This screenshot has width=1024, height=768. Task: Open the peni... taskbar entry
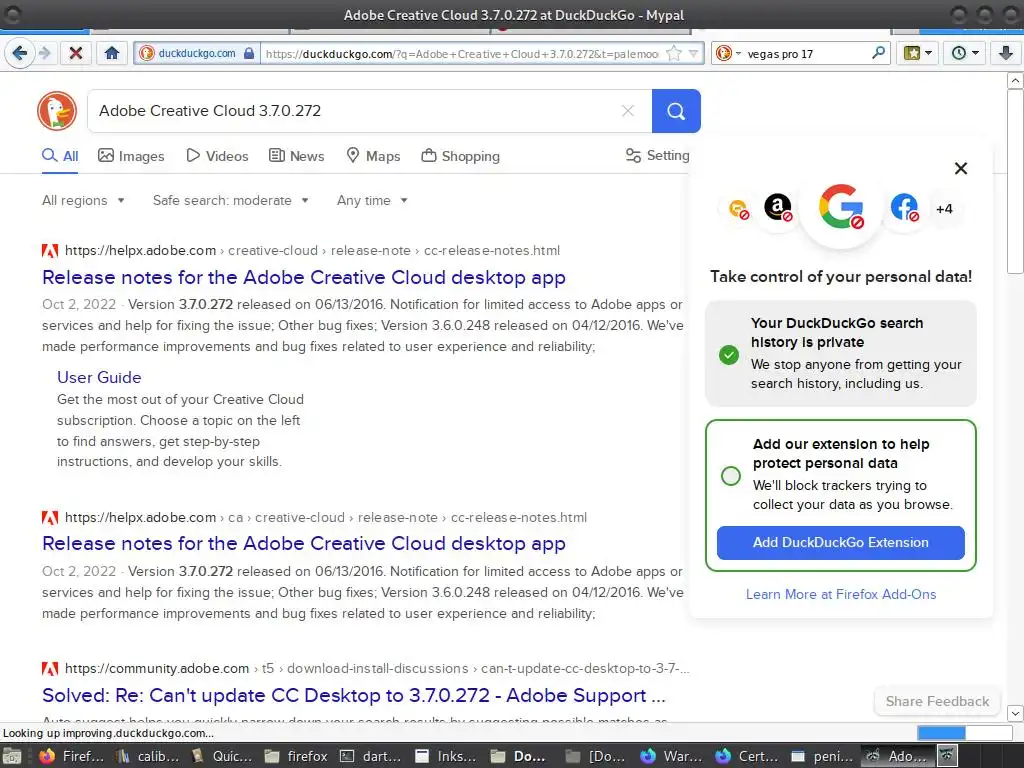(x=821, y=756)
